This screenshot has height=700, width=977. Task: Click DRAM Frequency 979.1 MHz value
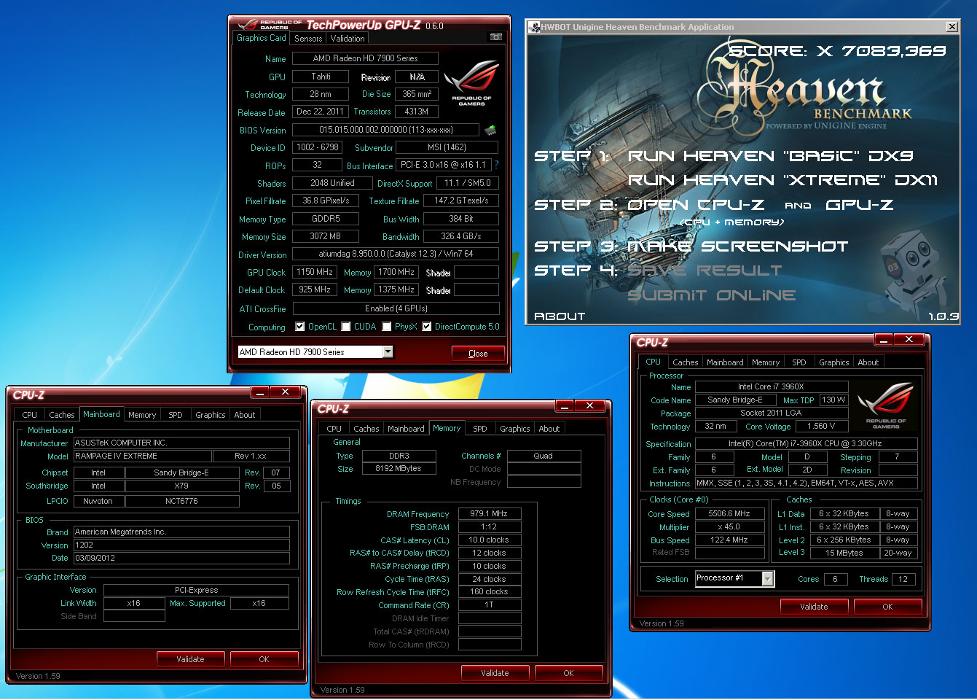pyautogui.click(x=489, y=514)
